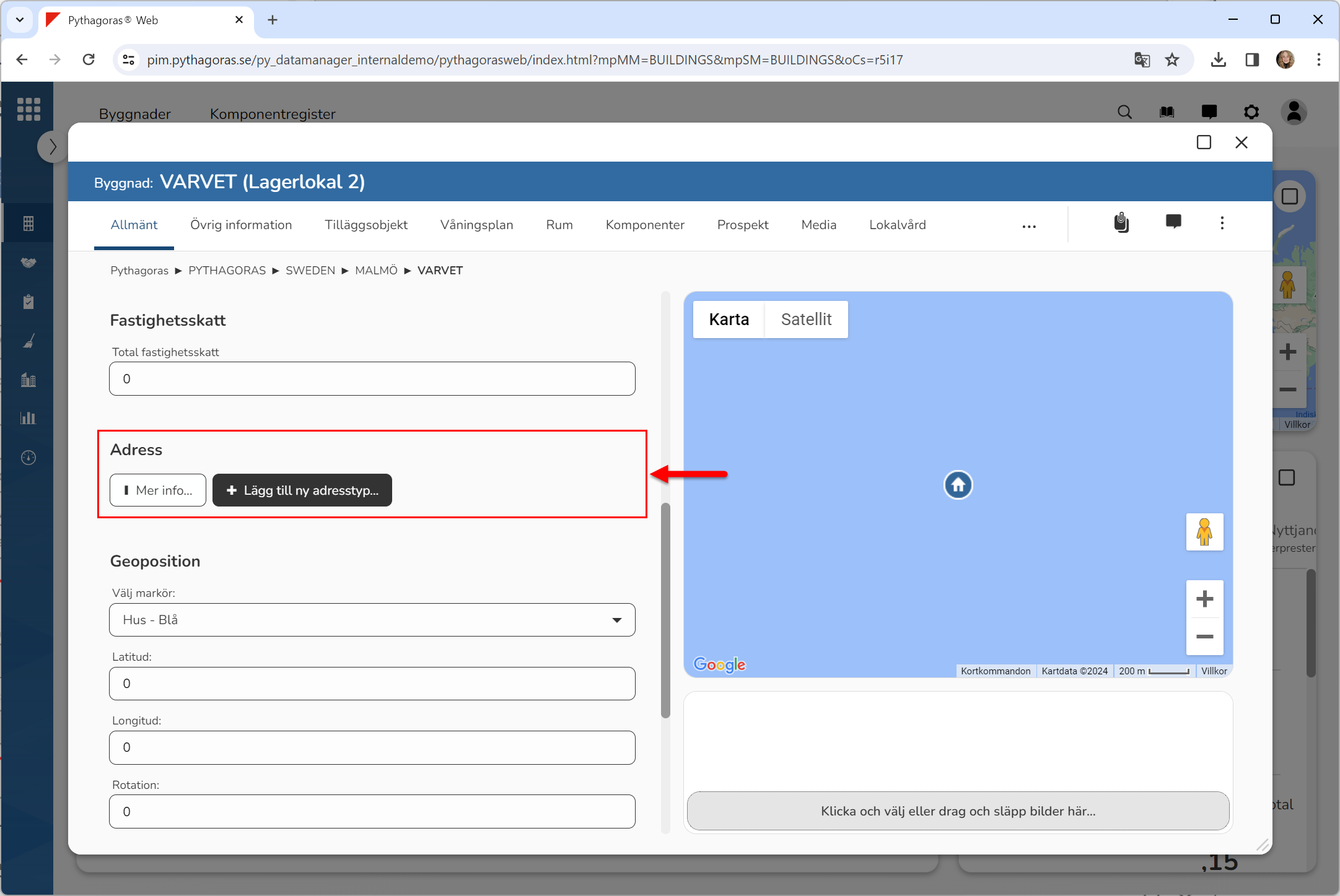Click the blue house marker on map
The image size is (1340, 896).
958,485
